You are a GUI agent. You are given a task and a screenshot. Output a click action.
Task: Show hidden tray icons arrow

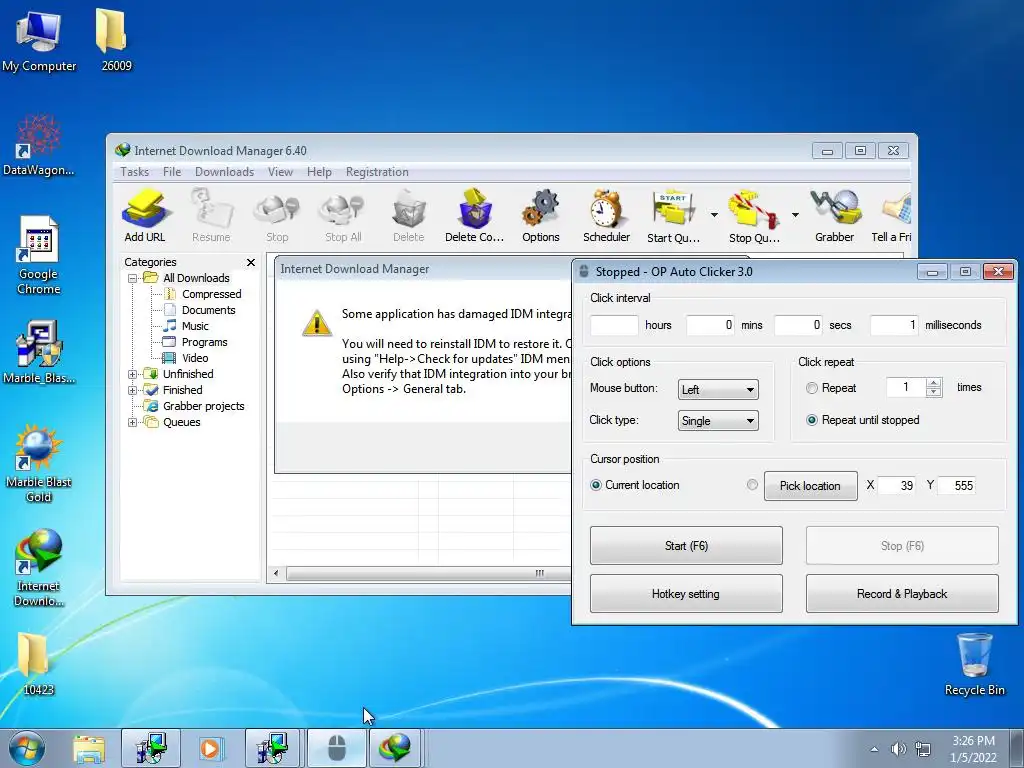coord(874,750)
